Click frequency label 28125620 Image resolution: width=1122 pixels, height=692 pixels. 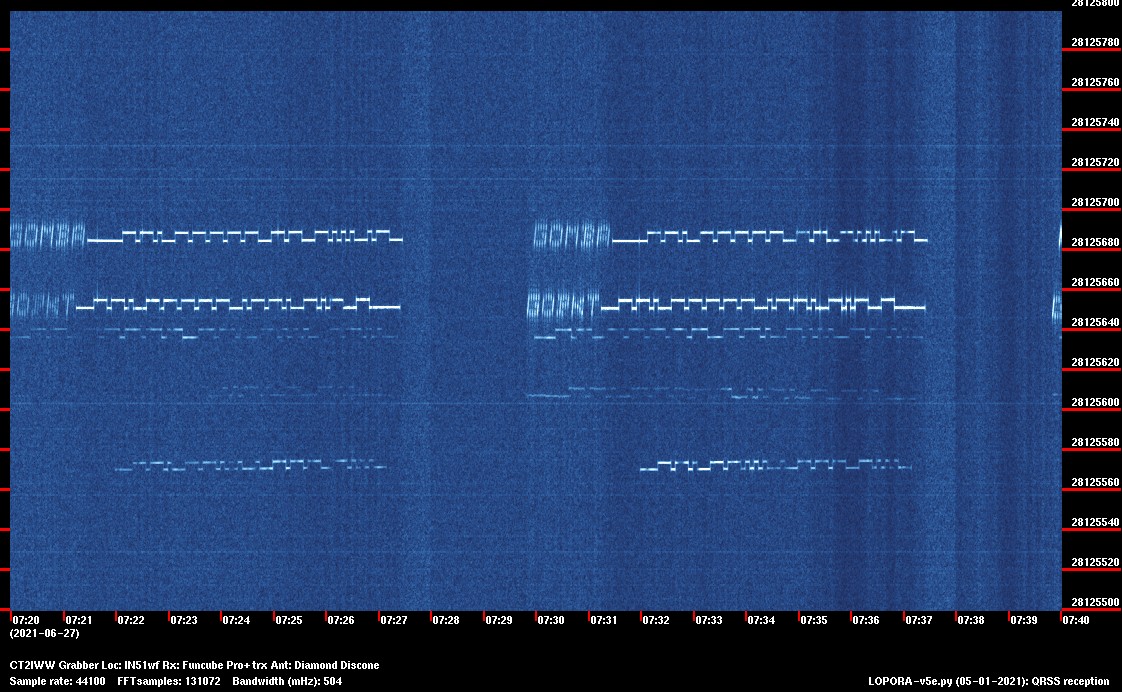click(x=1095, y=364)
